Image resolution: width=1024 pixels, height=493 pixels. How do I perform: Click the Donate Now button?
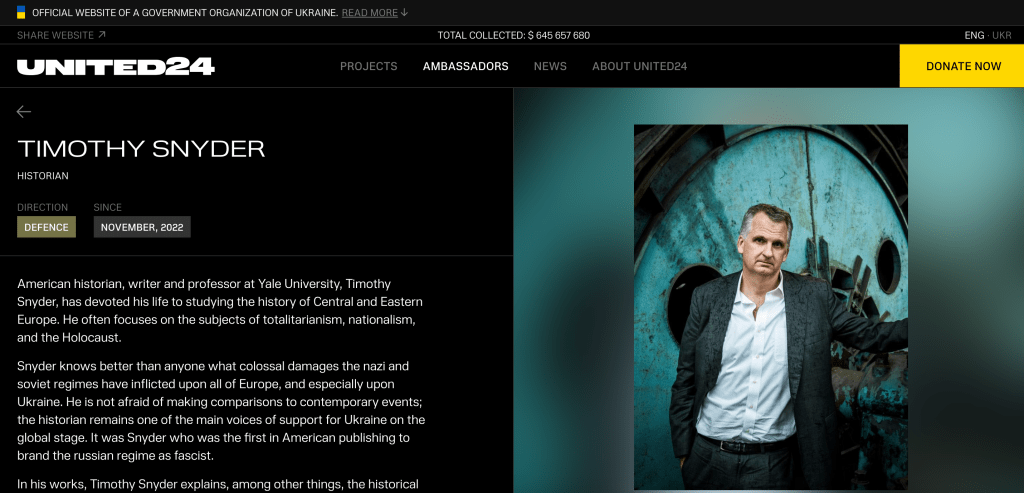pos(963,66)
